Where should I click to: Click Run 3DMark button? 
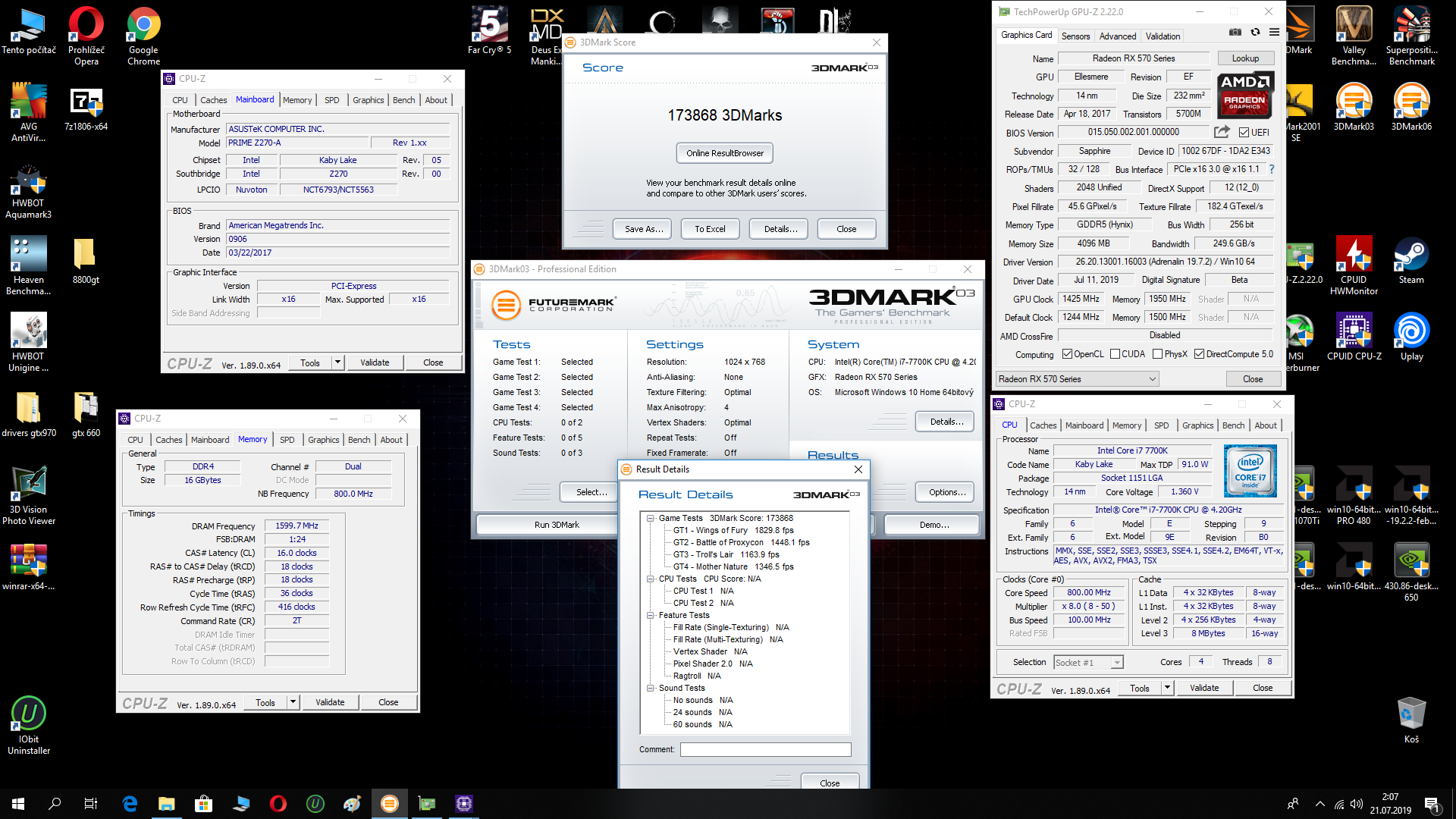[x=557, y=525]
